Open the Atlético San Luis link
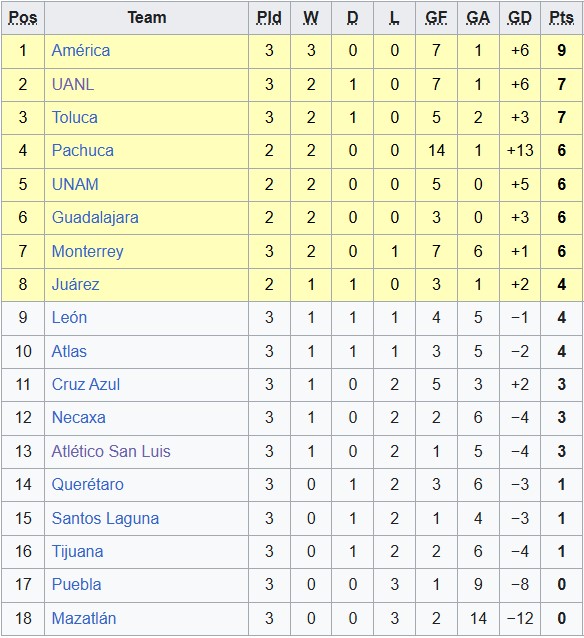 111,452
